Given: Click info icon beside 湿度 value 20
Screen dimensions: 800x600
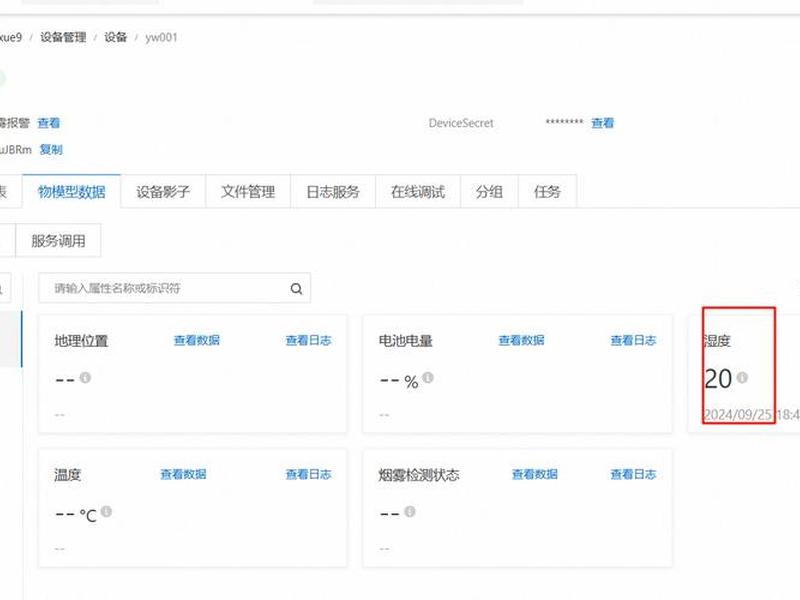Looking at the screenshot, I should pos(742,378).
